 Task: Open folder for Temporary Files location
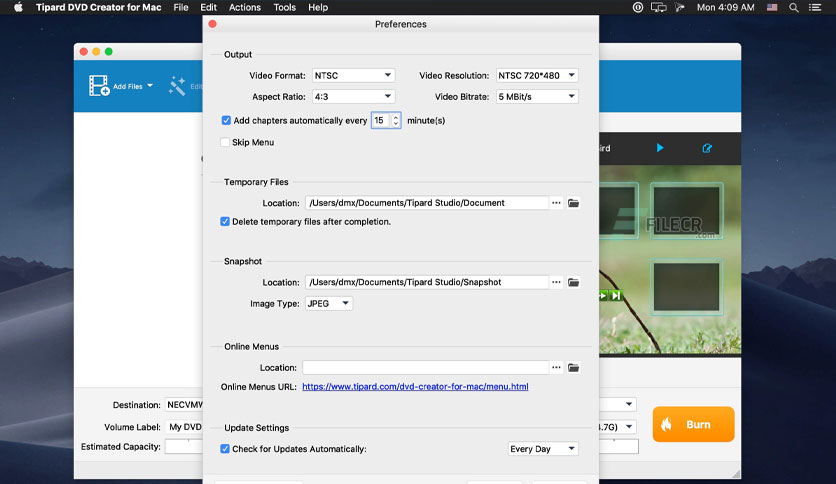pyautogui.click(x=573, y=203)
